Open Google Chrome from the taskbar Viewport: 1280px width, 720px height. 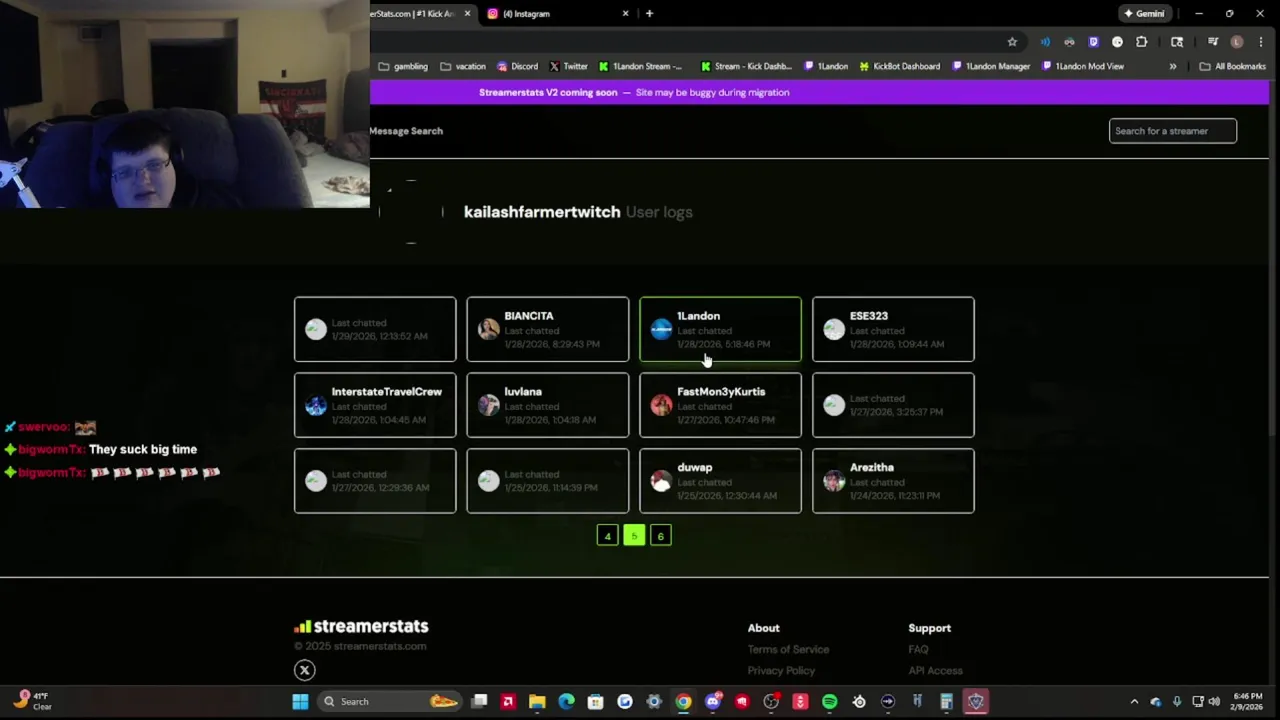pos(683,702)
